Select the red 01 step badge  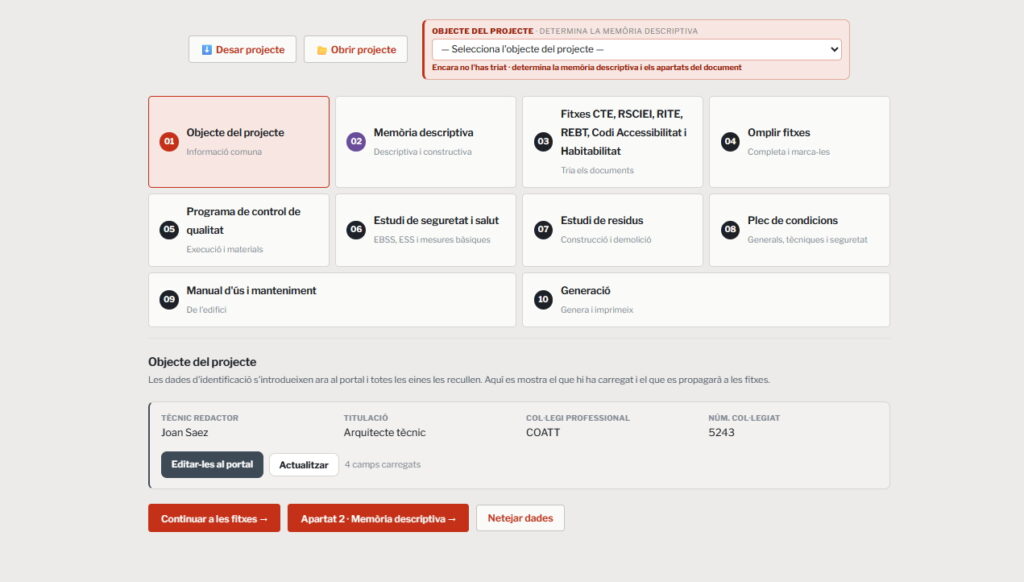pos(169,141)
